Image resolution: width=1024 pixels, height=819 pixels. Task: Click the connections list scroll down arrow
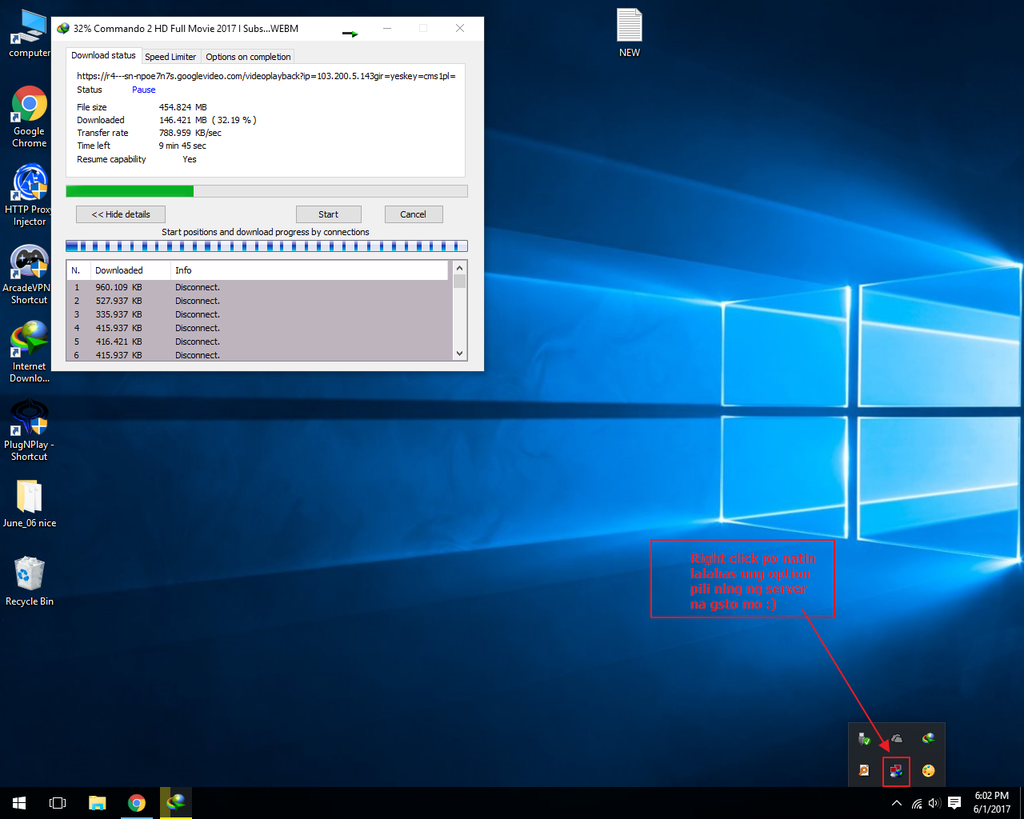point(459,353)
